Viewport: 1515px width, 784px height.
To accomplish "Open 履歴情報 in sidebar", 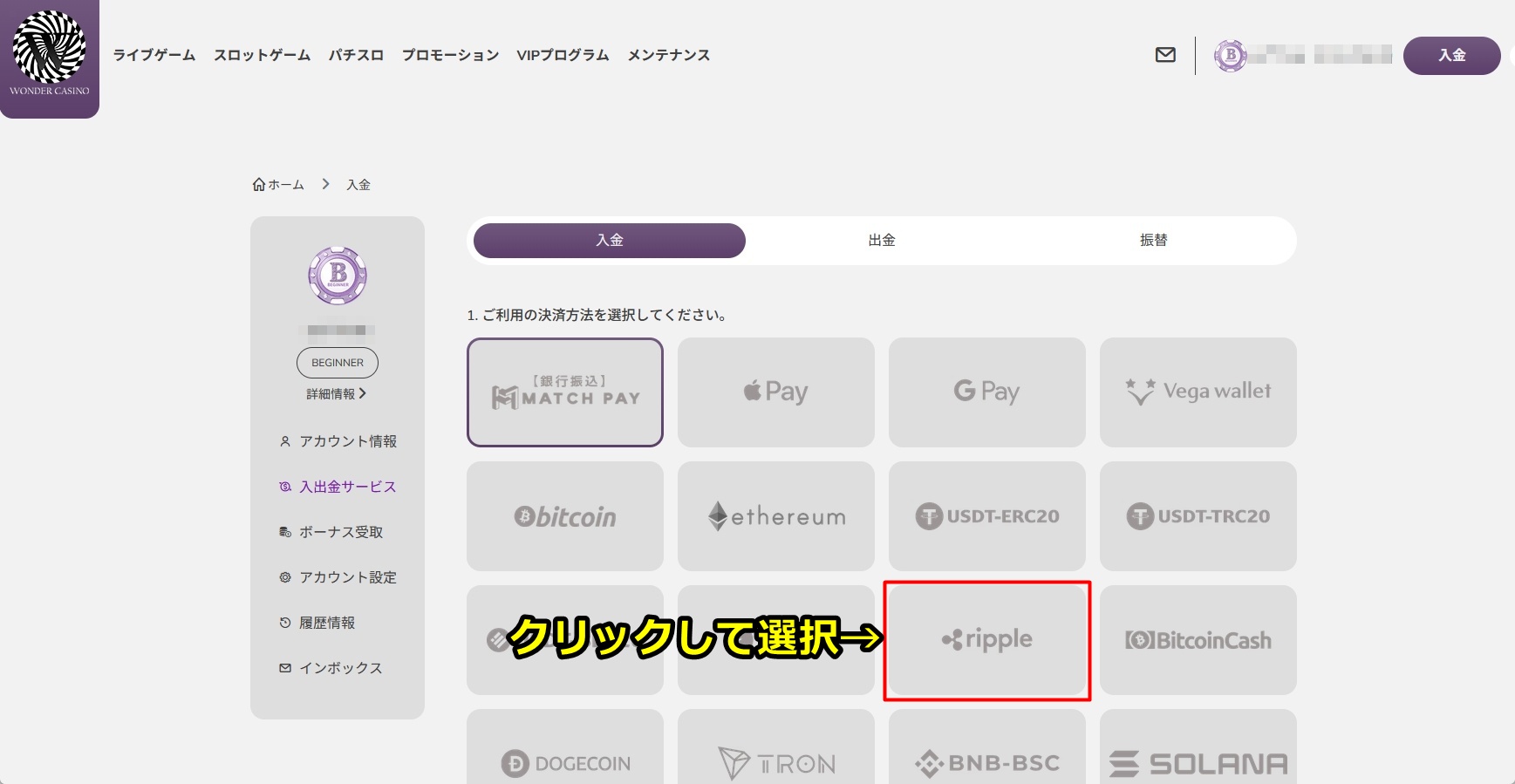I will [x=317, y=623].
